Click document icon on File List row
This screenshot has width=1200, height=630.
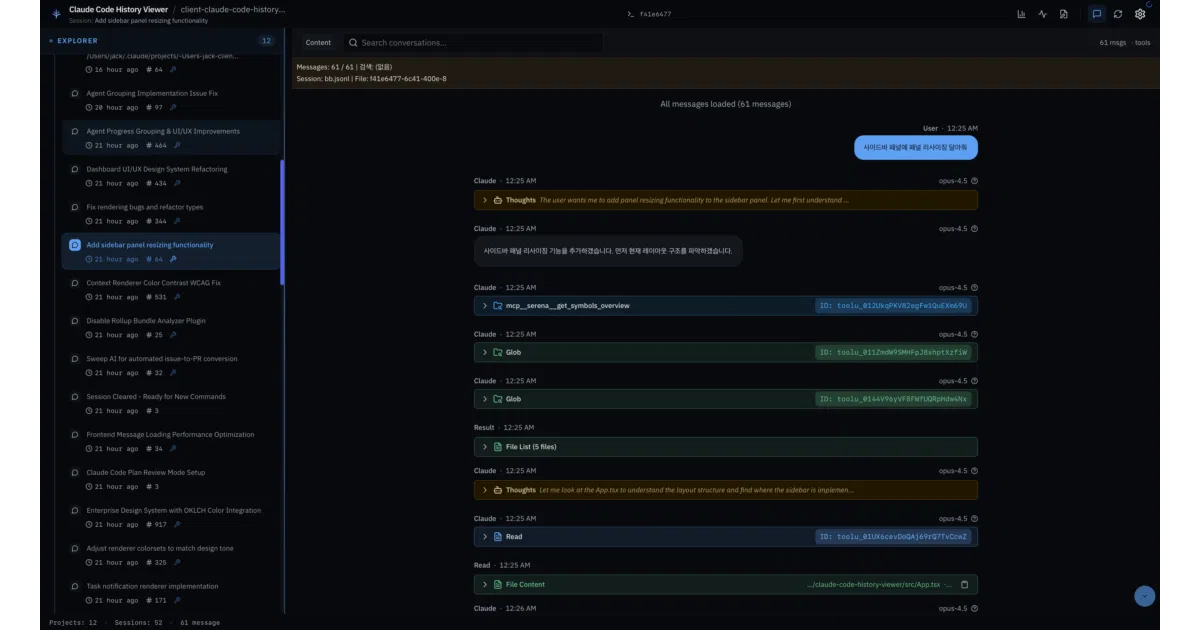[497, 446]
